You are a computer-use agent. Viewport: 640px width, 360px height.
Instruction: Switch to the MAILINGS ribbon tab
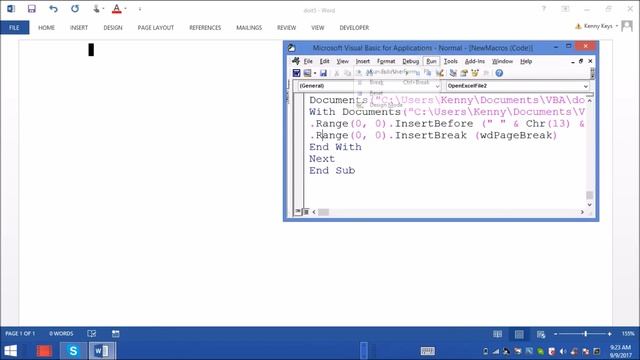pyautogui.click(x=249, y=28)
